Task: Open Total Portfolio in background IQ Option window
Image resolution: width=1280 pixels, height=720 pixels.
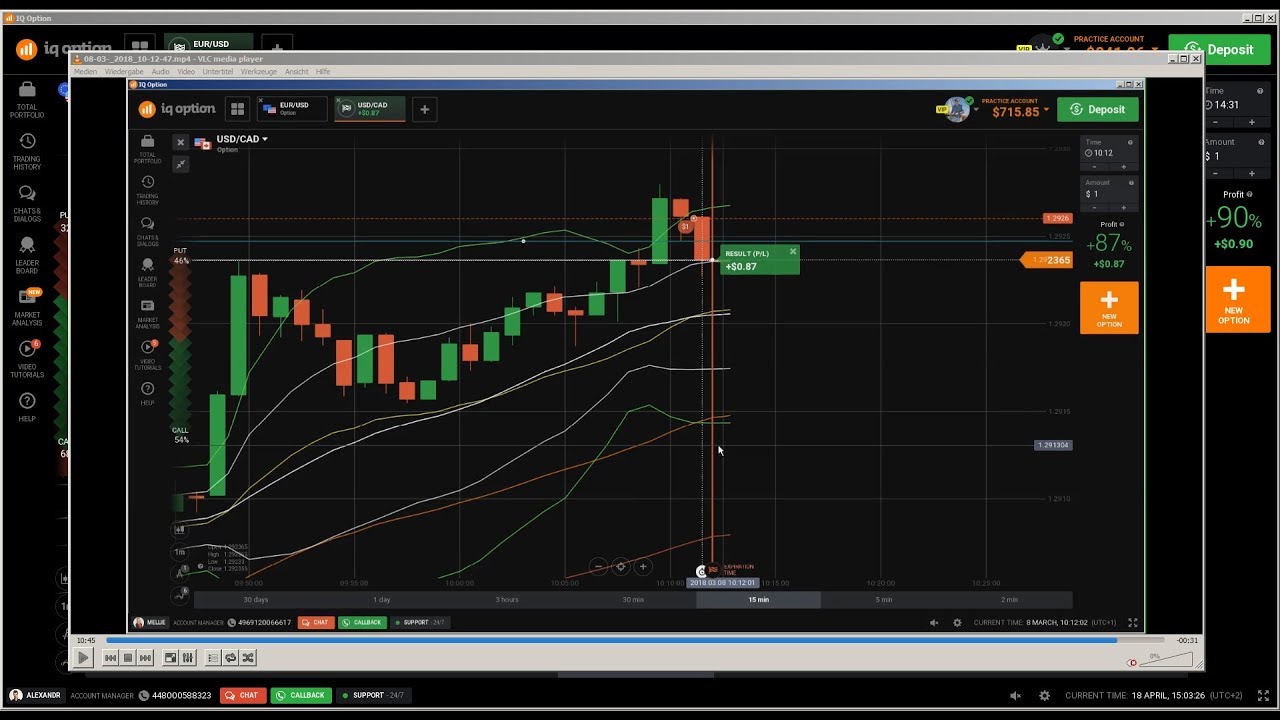Action: pos(27,101)
